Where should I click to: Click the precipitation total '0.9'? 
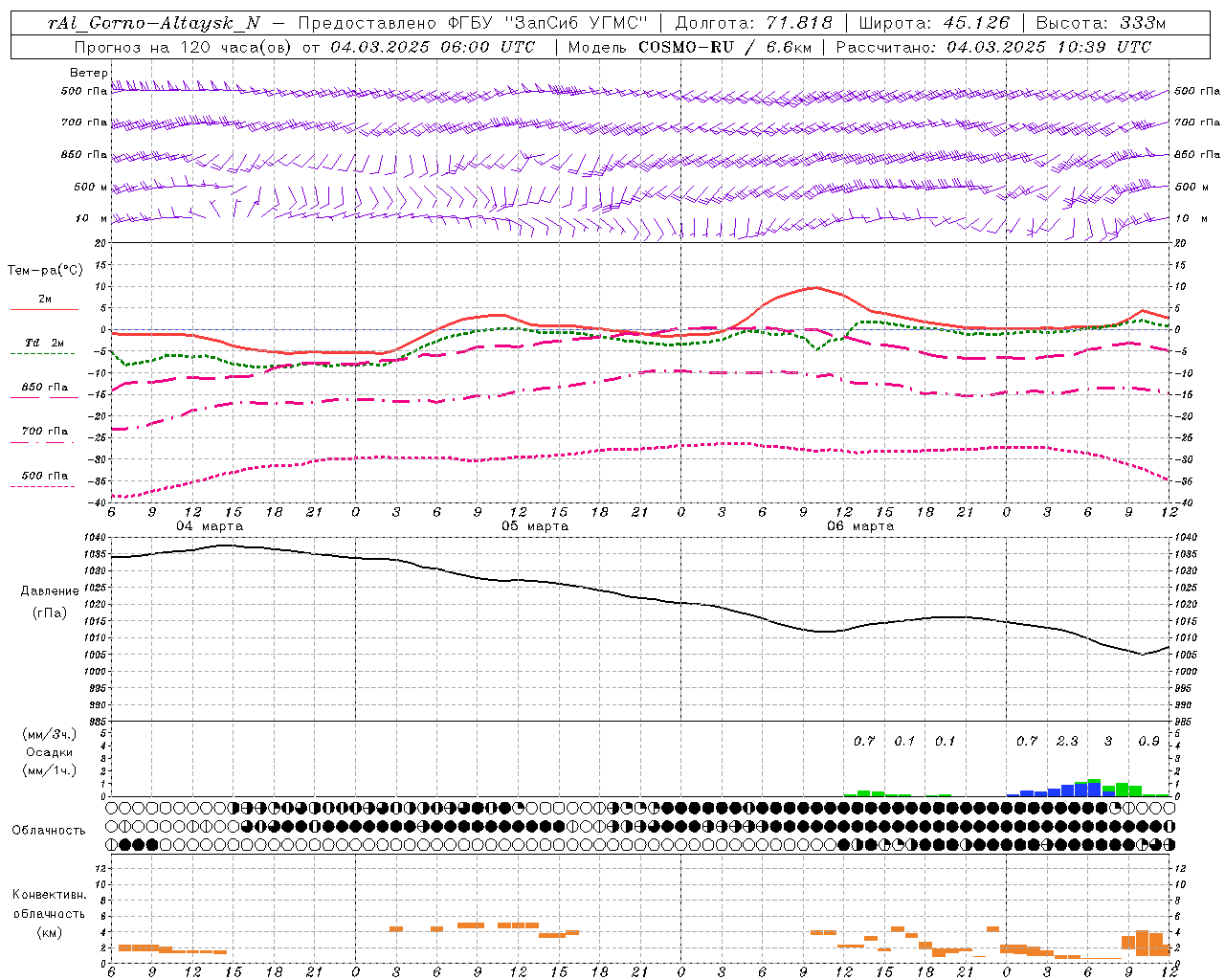1148,741
